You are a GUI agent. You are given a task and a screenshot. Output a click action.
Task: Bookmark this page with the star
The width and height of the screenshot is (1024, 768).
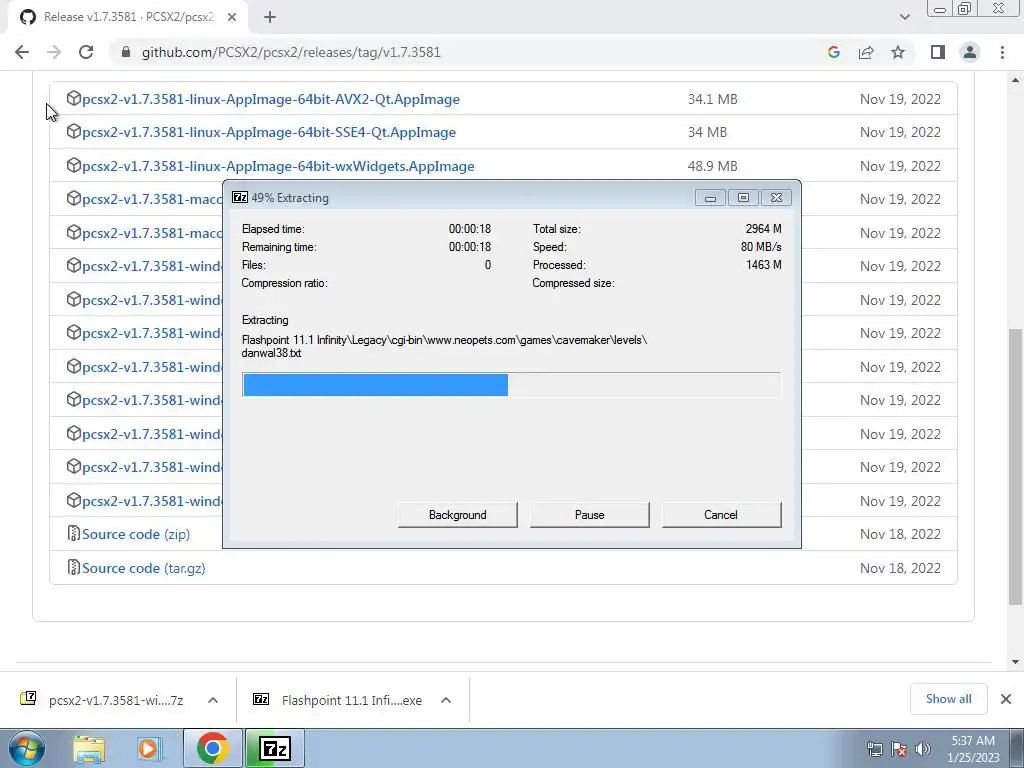point(898,52)
